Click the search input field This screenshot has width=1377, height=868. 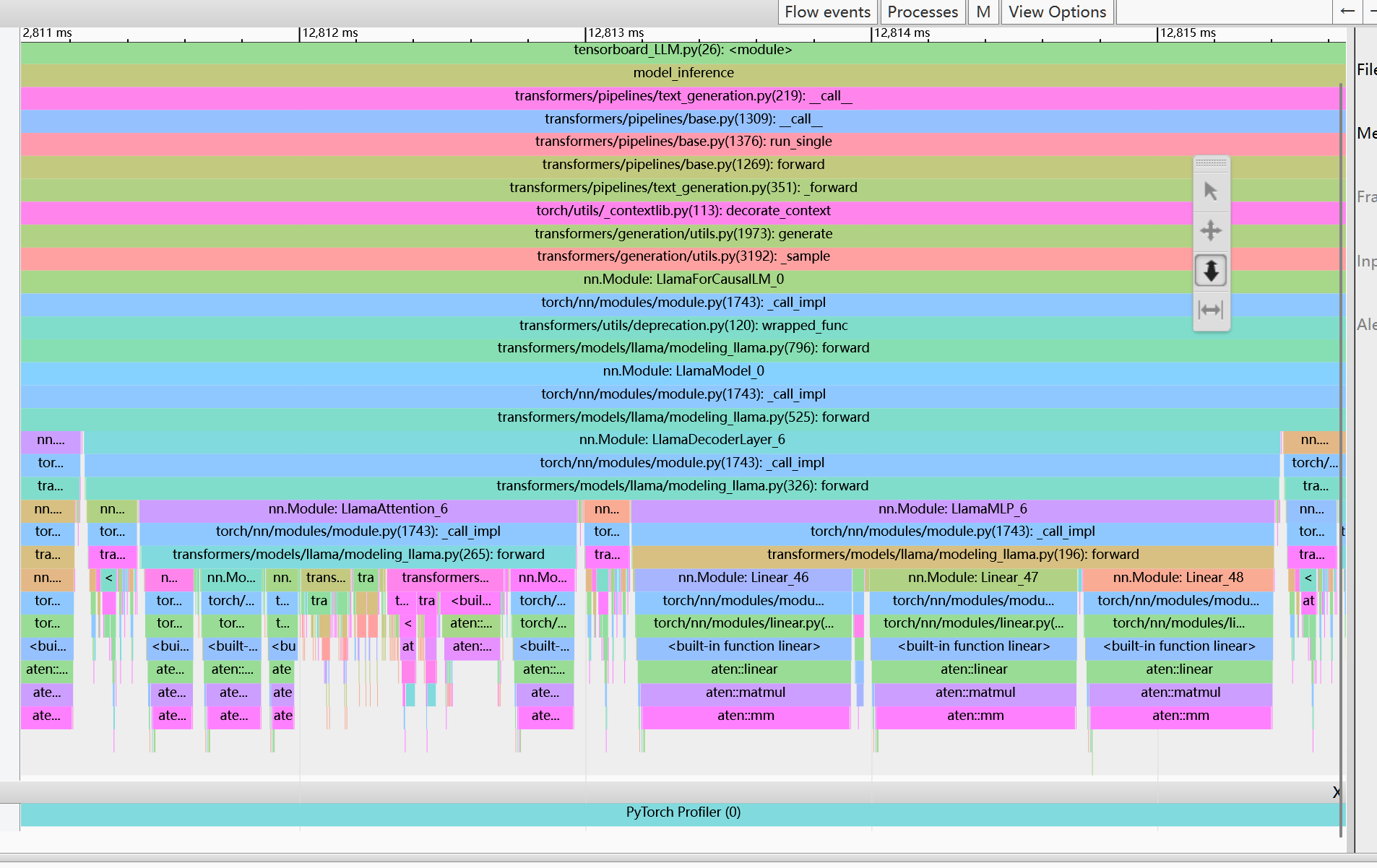click(x=1224, y=12)
